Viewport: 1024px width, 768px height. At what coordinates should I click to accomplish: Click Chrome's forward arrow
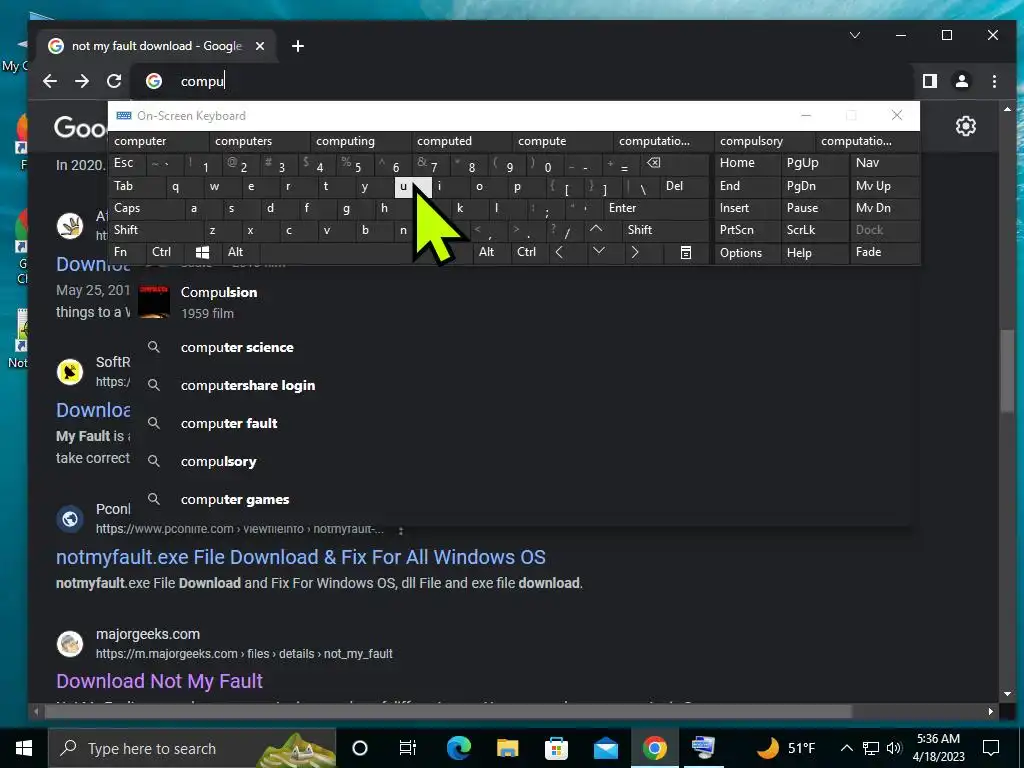(82, 81)
